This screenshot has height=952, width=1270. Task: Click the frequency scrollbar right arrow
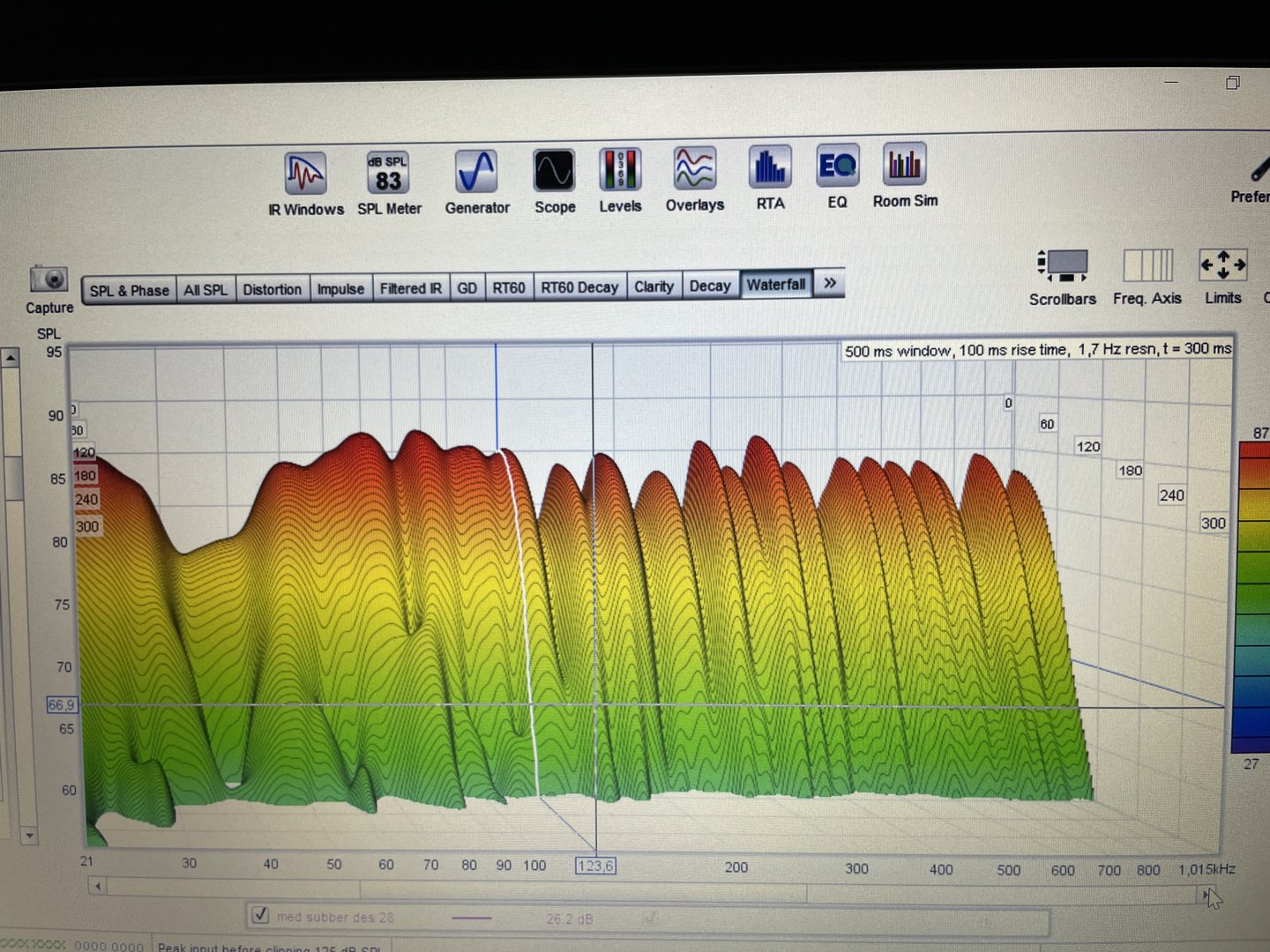[x=1206, y=895]
